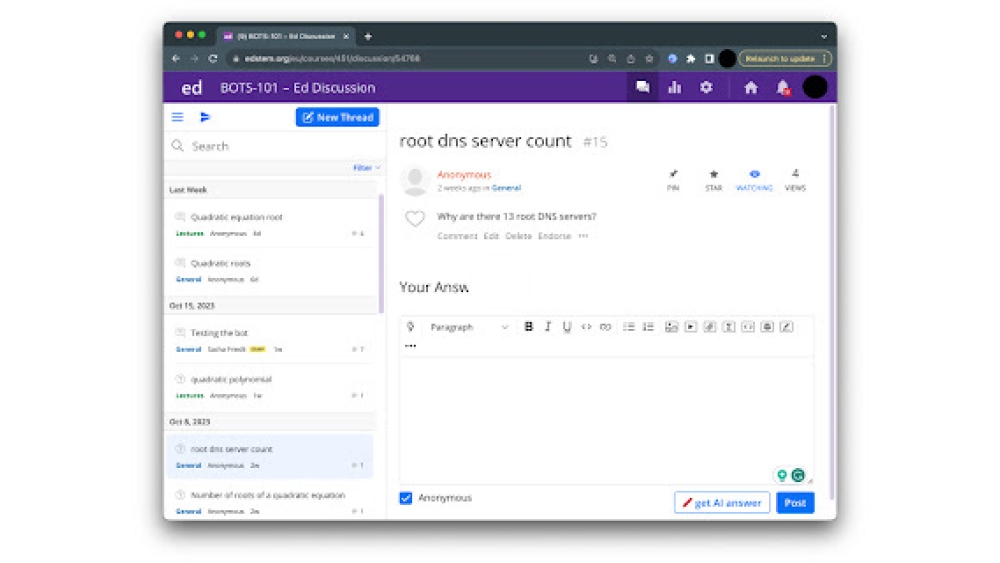Start a numbered list
This screenshot has height=563, width=1000.
click(648, 326)
